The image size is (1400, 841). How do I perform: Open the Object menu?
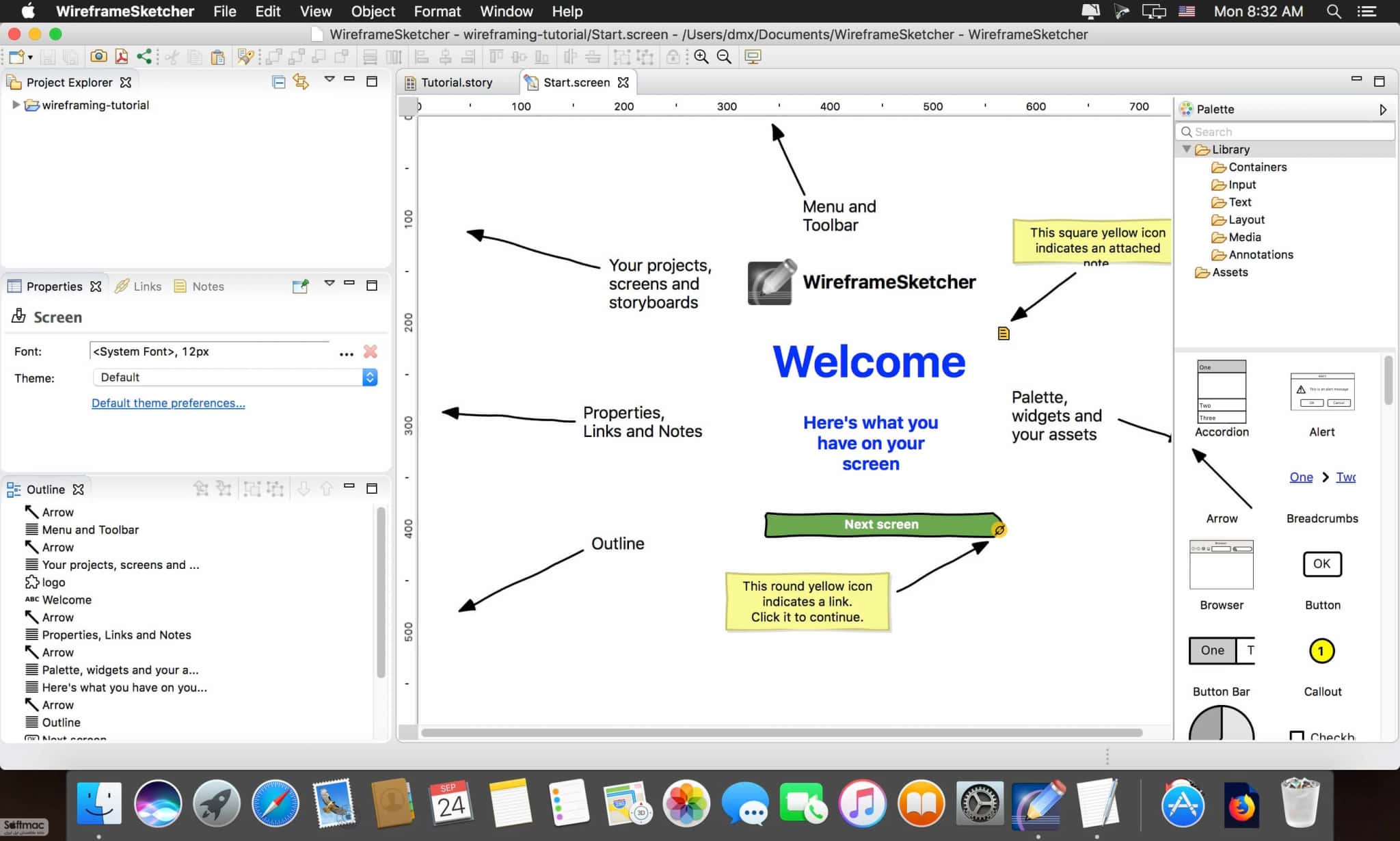[x=373, y=11]
